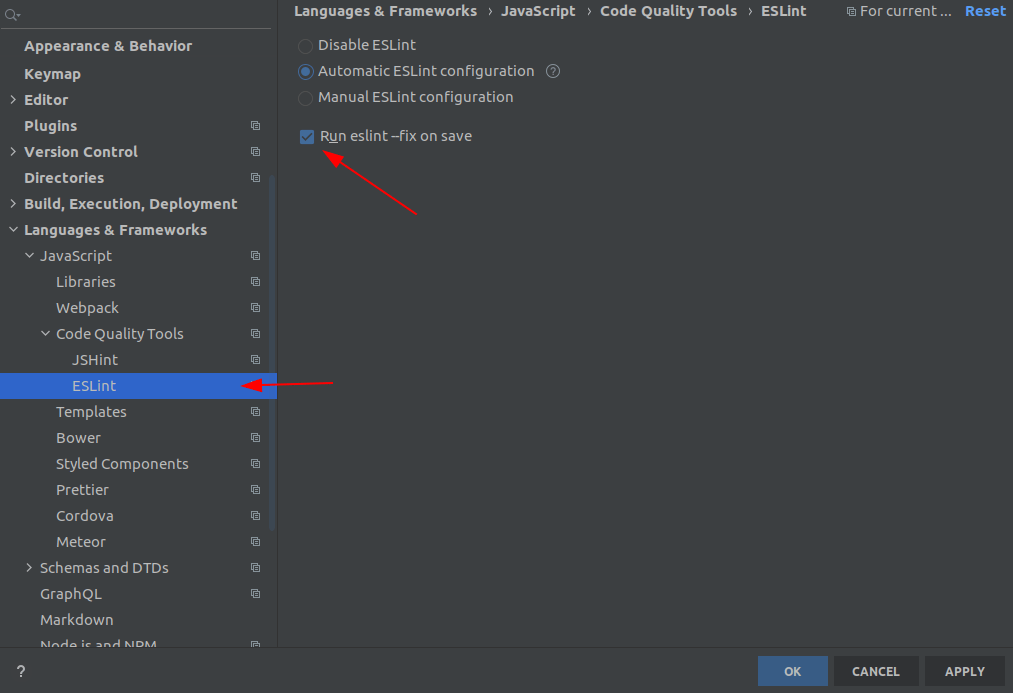Expand Schemas and DTDs node

(29, 568)
